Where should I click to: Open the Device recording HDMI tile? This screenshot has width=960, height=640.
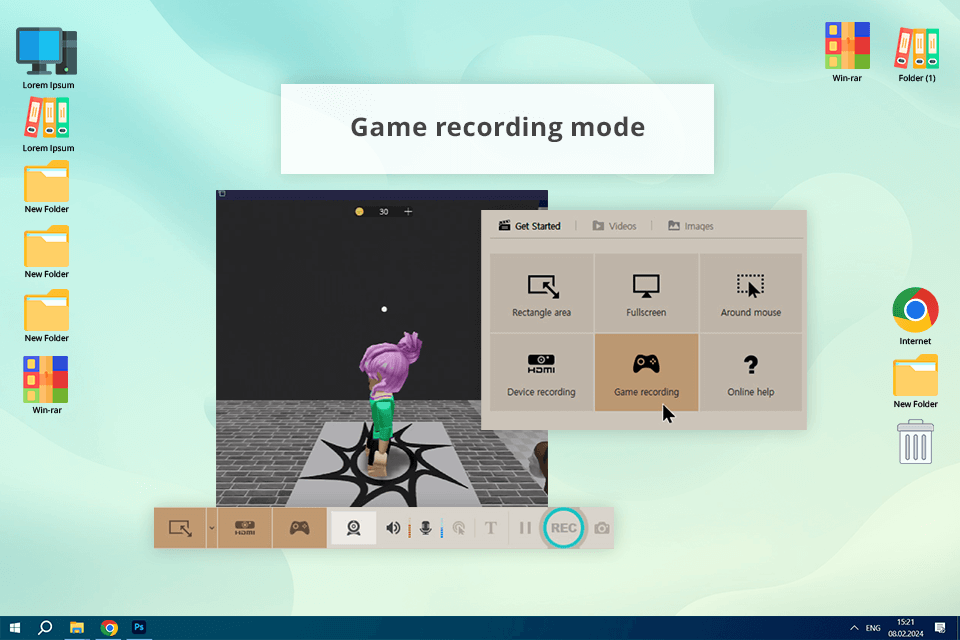[541, 372]
